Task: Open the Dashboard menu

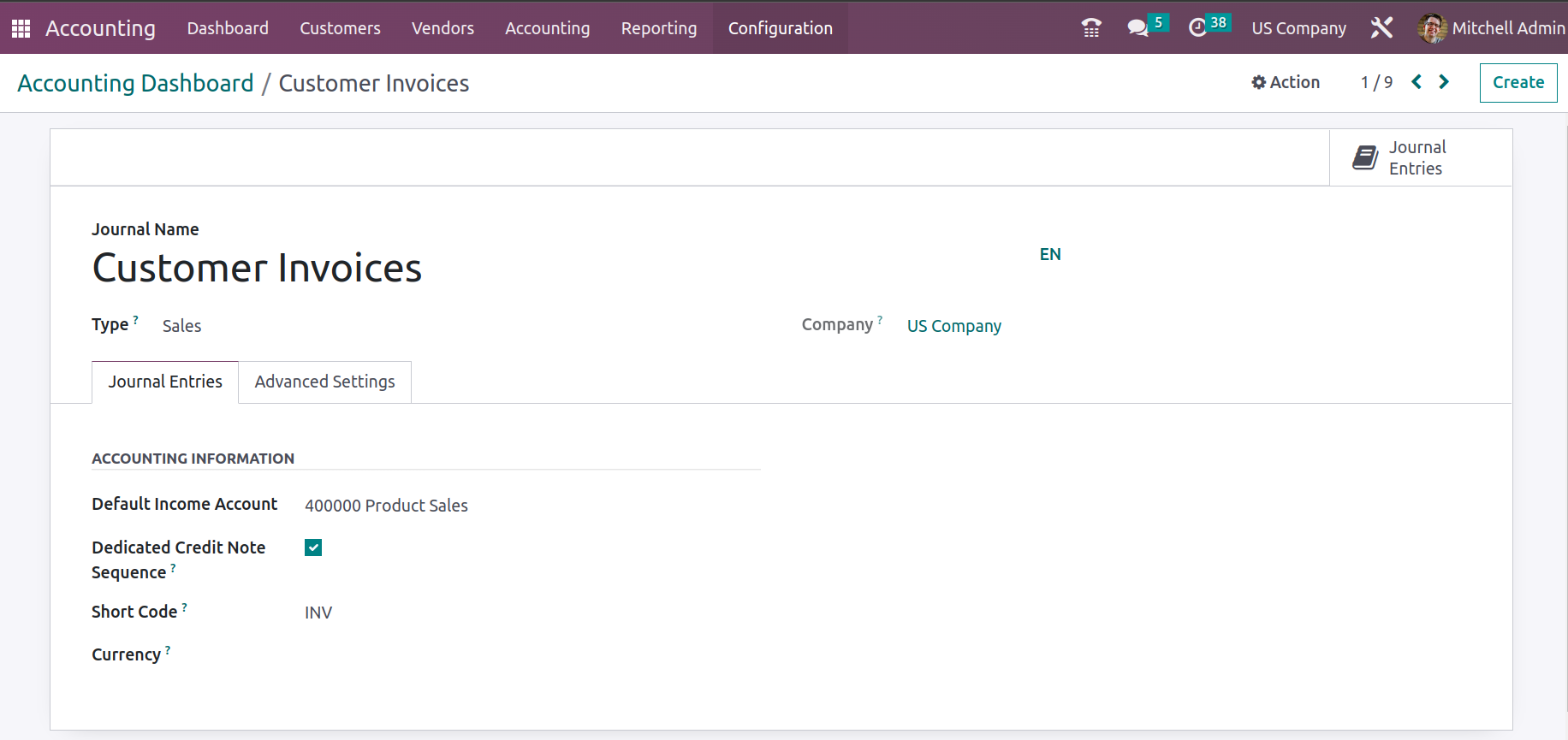Action: pos(228,28)
